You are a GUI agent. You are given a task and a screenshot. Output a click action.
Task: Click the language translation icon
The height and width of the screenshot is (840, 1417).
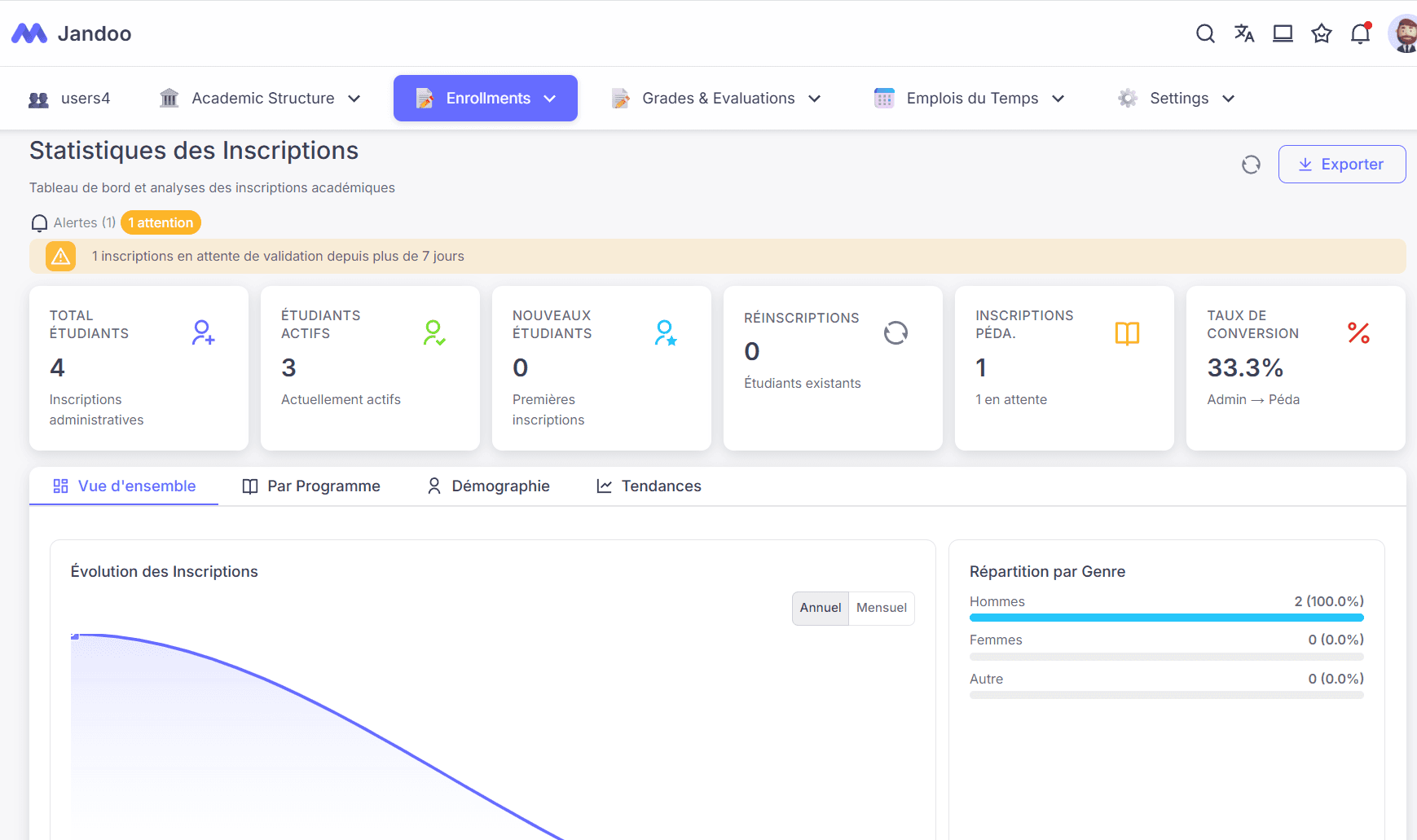1243,33
